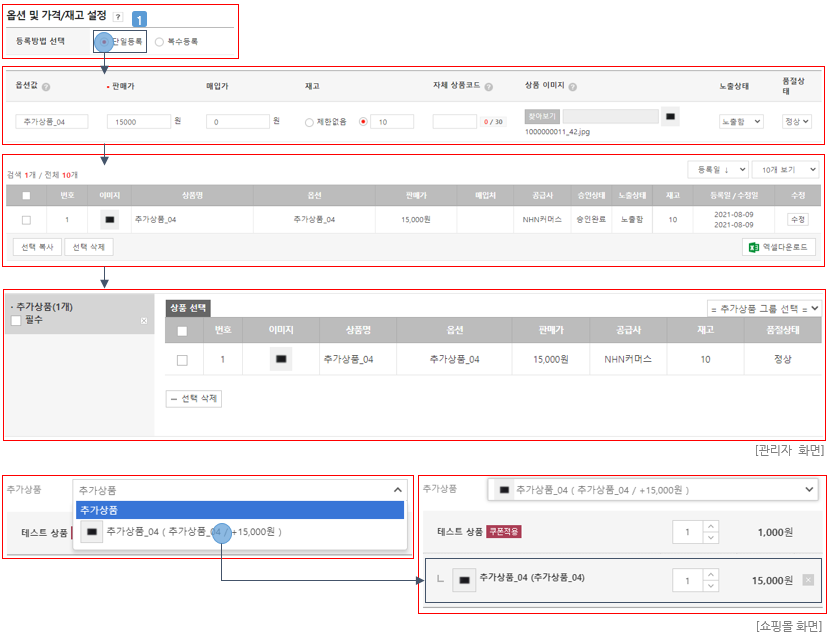Focus the 옵션값 field containing 추가상품_04
This screenshot has height=639, width=838.
pos(52,122)
